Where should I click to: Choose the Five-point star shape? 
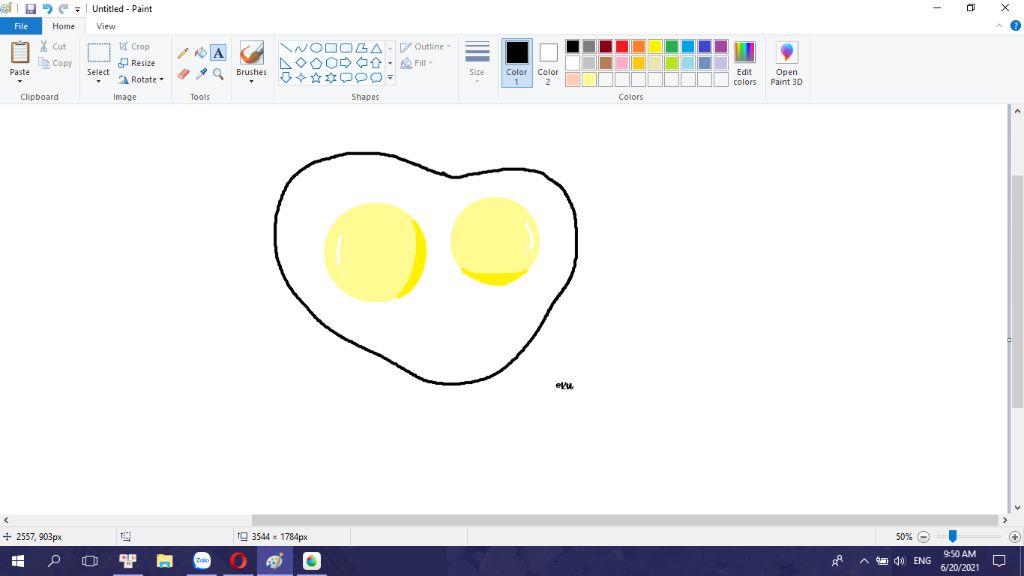pyautogui.click(x=315, y=78)
